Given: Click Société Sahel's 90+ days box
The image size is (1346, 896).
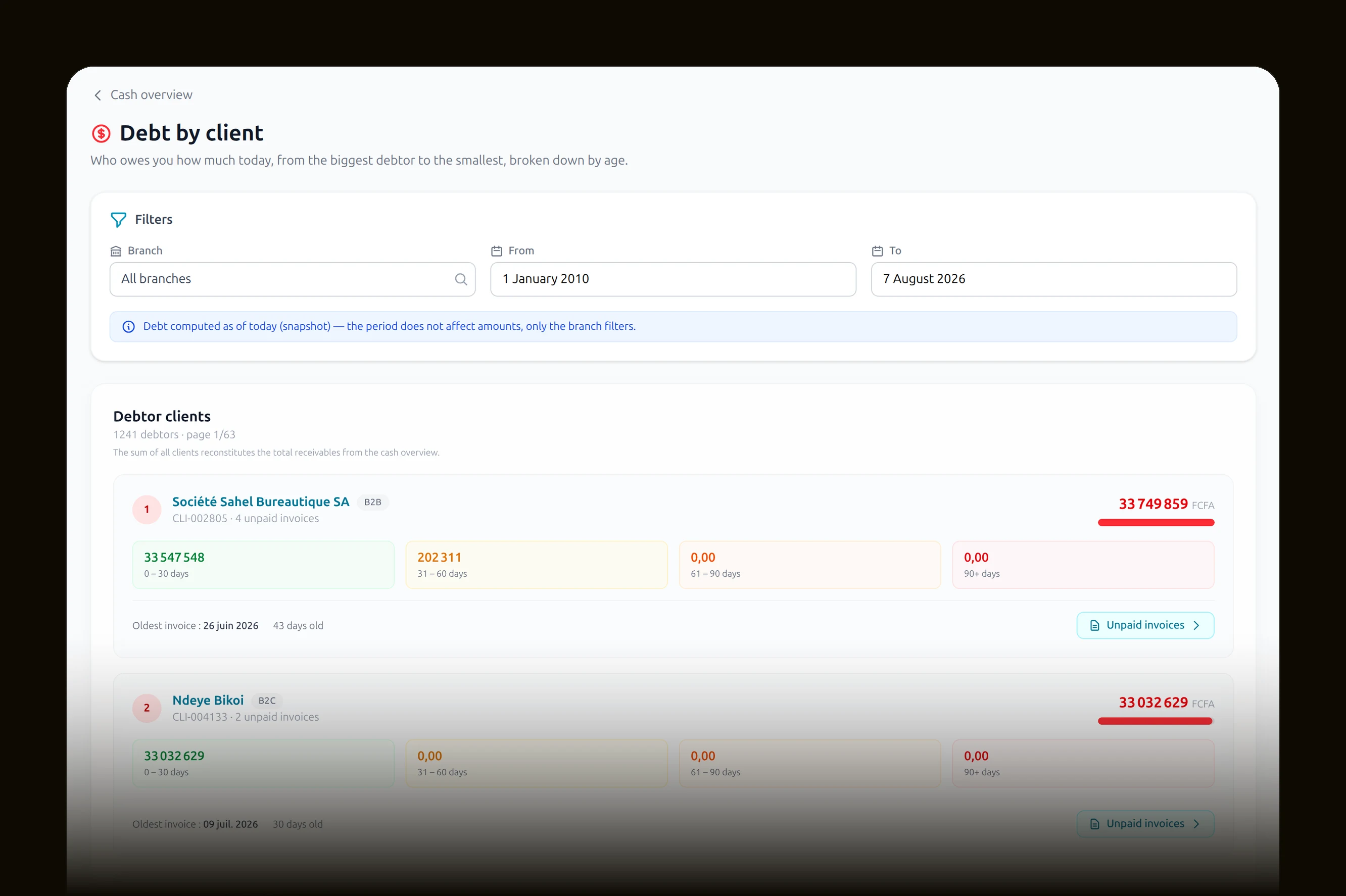Looking at the screenshot, I should click(1083, 565).
